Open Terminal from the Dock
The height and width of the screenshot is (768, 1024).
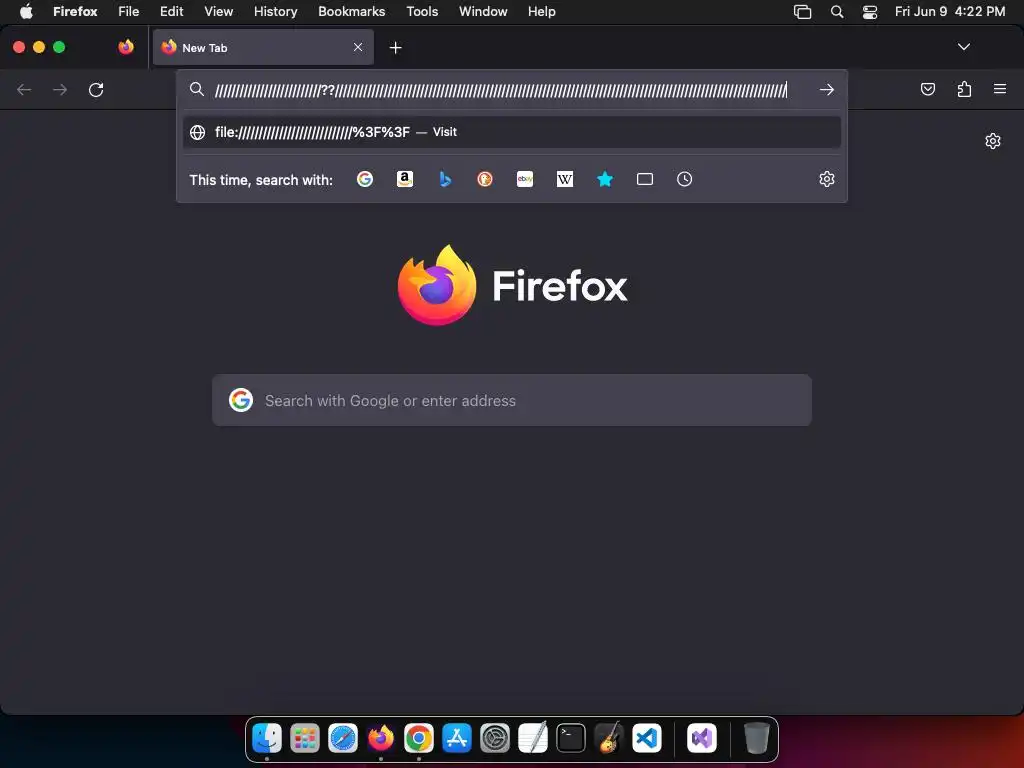coord(570,738)
